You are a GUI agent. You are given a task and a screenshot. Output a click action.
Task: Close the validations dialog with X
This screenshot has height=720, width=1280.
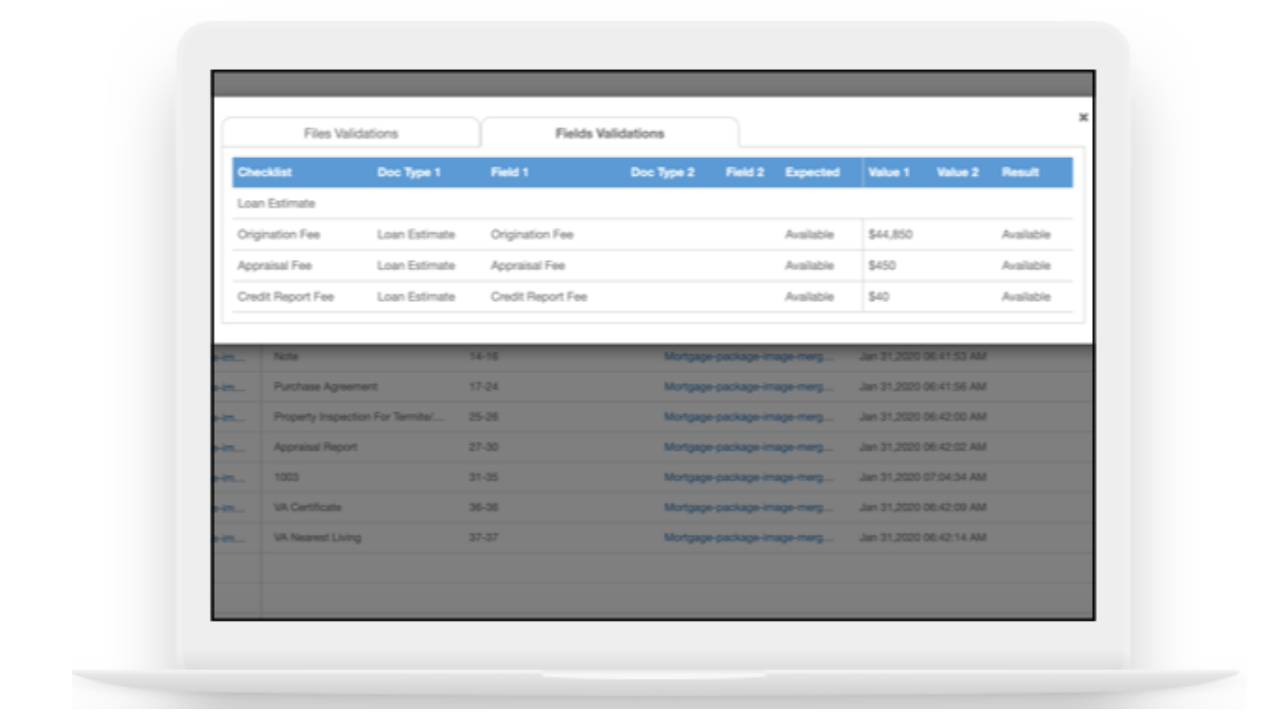tap(1083, 117)
